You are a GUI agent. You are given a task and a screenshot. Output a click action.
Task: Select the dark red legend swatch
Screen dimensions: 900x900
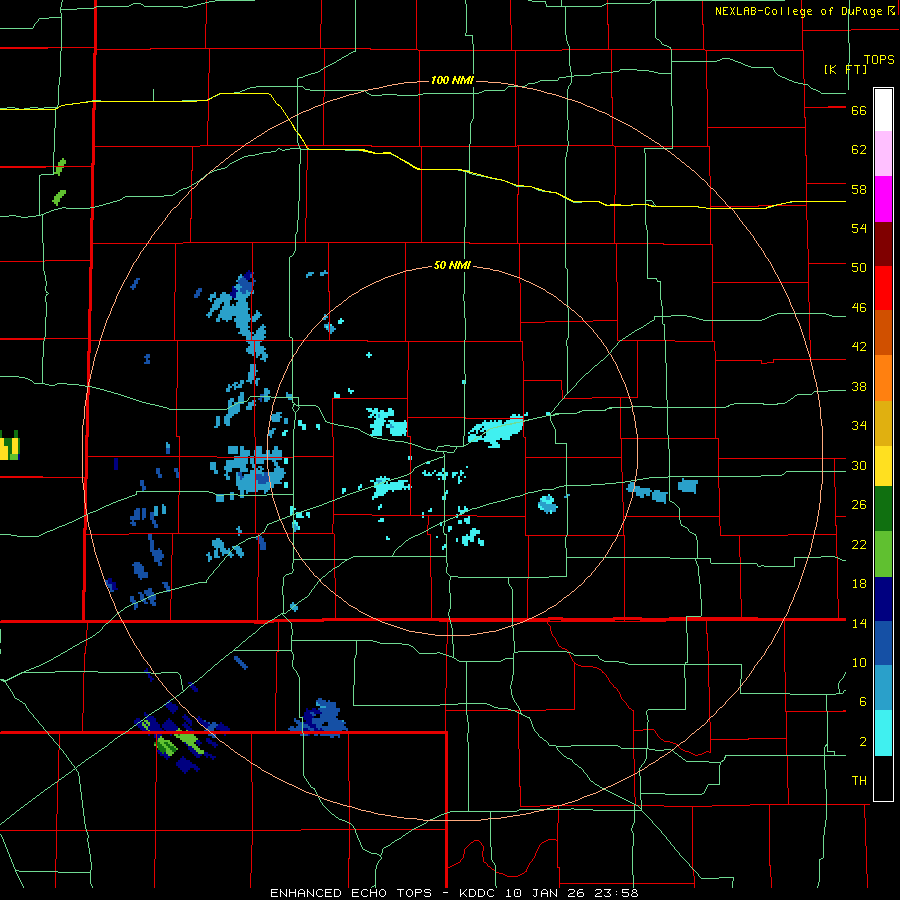tap(883, 245)
